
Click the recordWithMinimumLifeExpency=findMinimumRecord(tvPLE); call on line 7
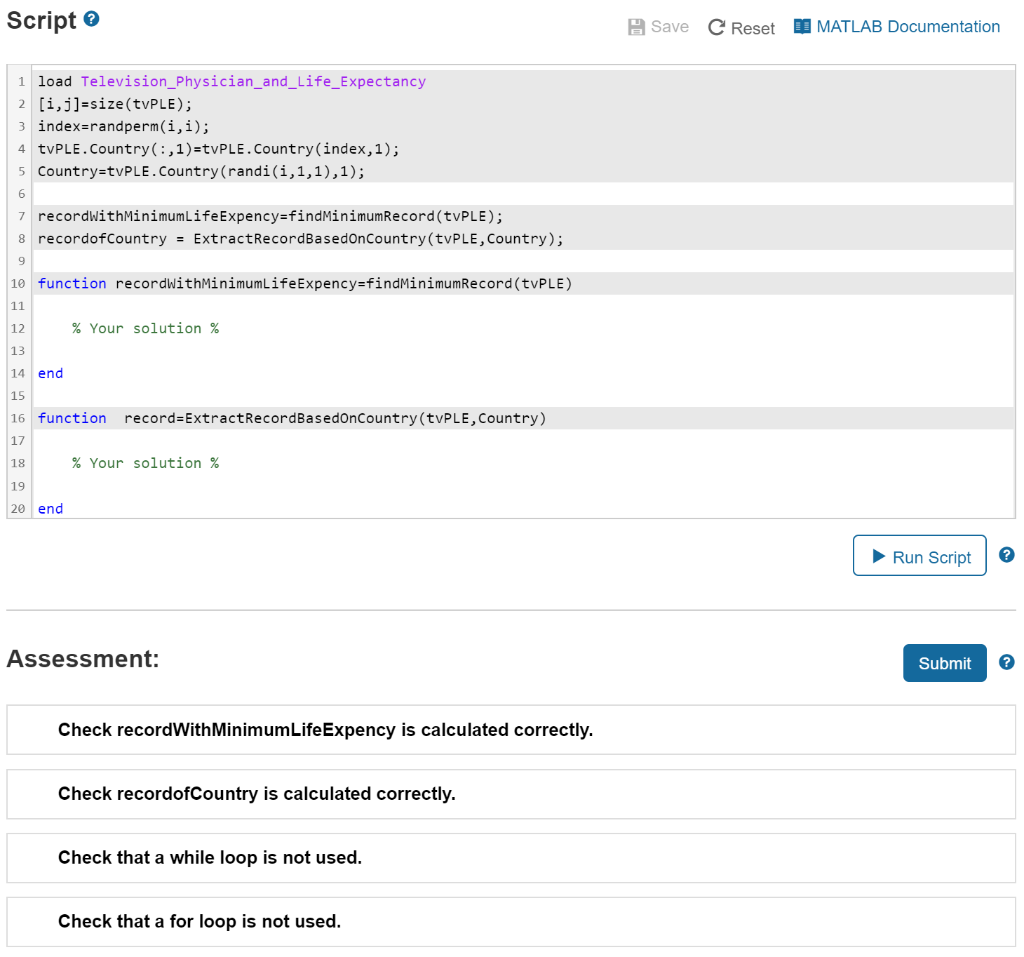coord(270,216)
